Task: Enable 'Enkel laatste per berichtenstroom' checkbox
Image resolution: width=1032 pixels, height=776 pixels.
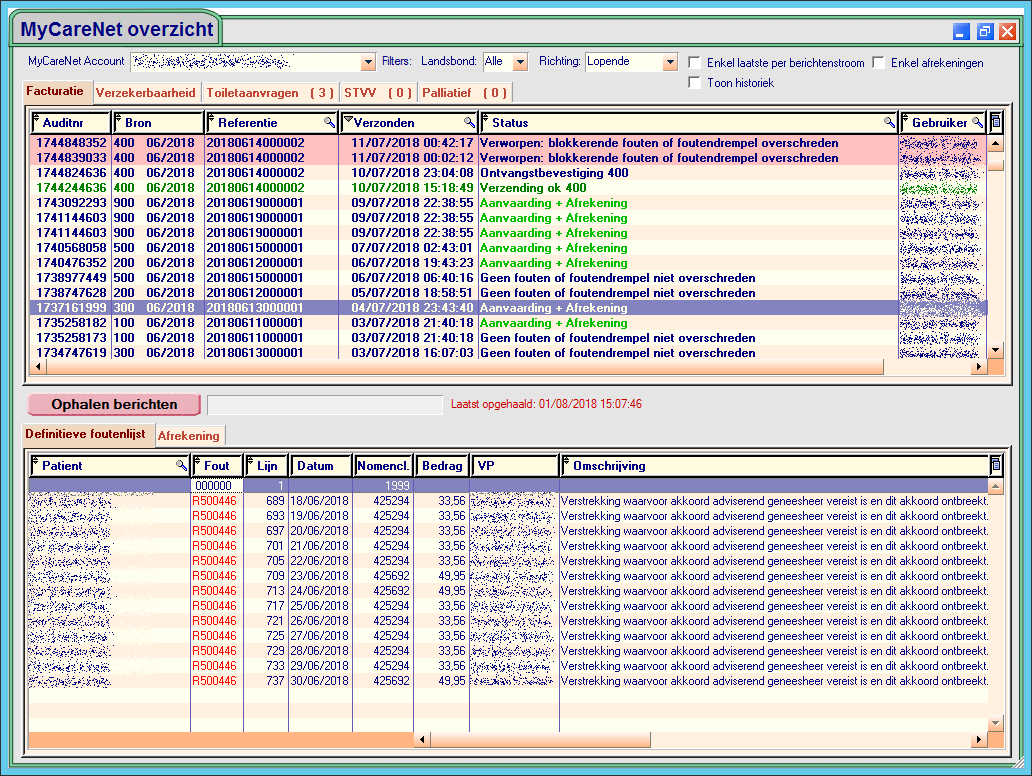Action: point(694,63)
